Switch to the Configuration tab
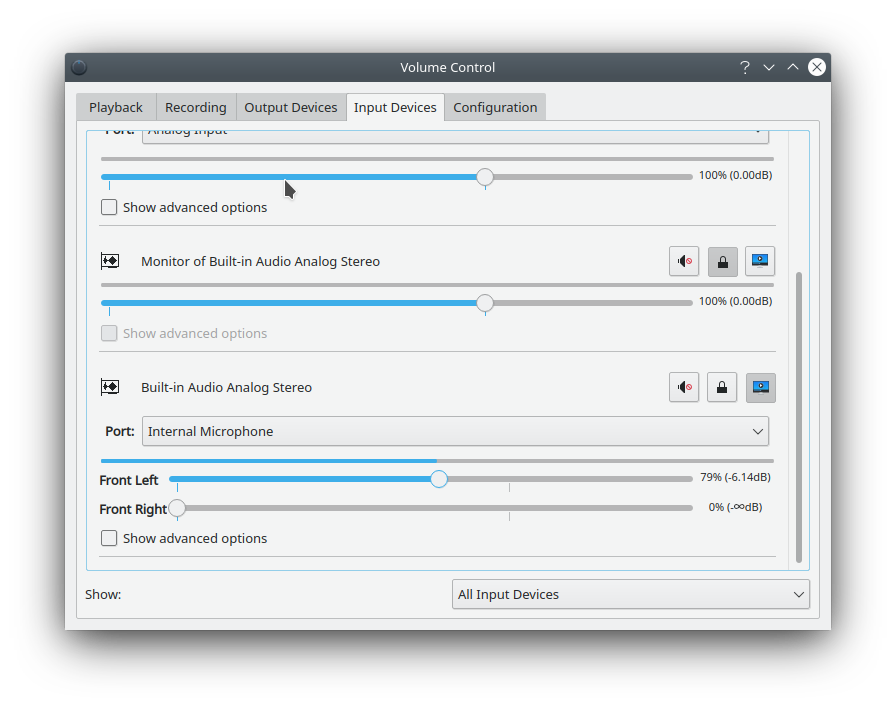This screenshot has height=707, width=896. point(495,107)
